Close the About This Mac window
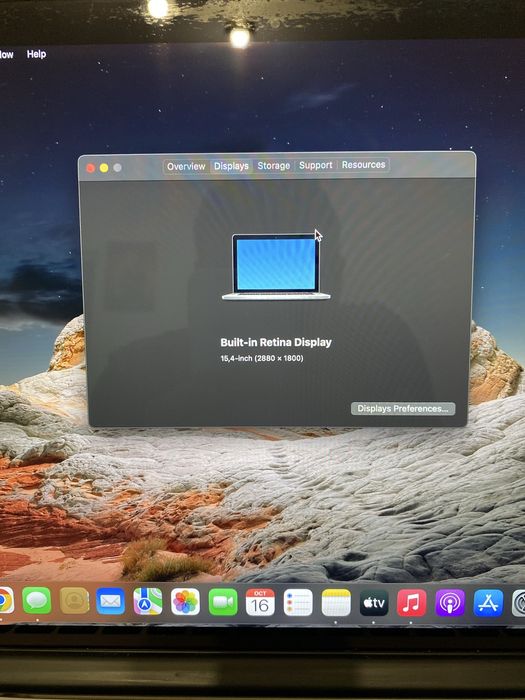The image size is (525, 700). coord(90,168)
